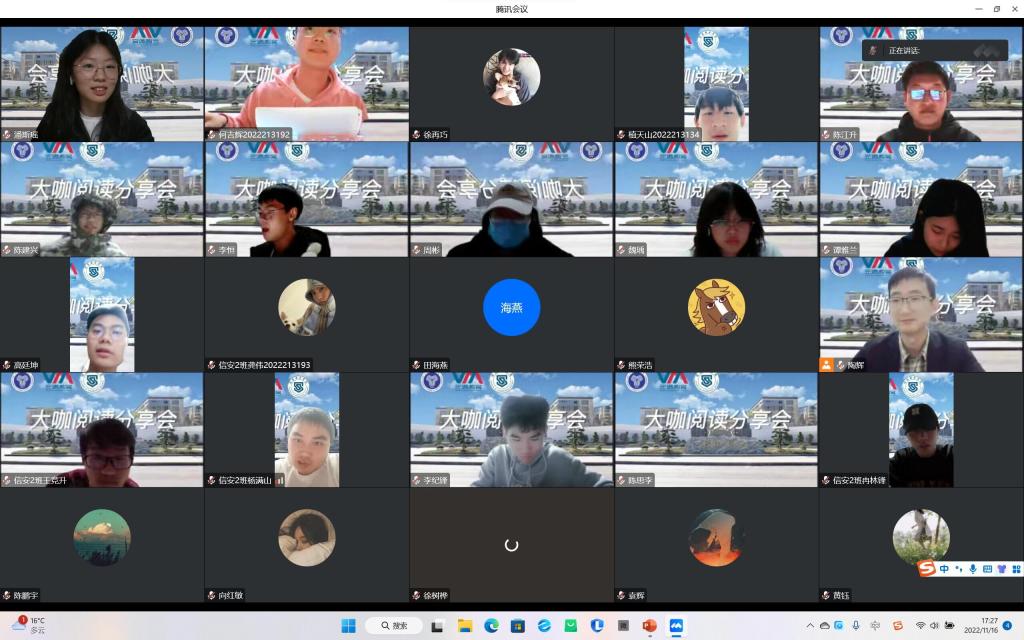Open Tencent Meeting in taskbar
The height and width of the screenshot is (640, 1024).
[x=676, y=626]
